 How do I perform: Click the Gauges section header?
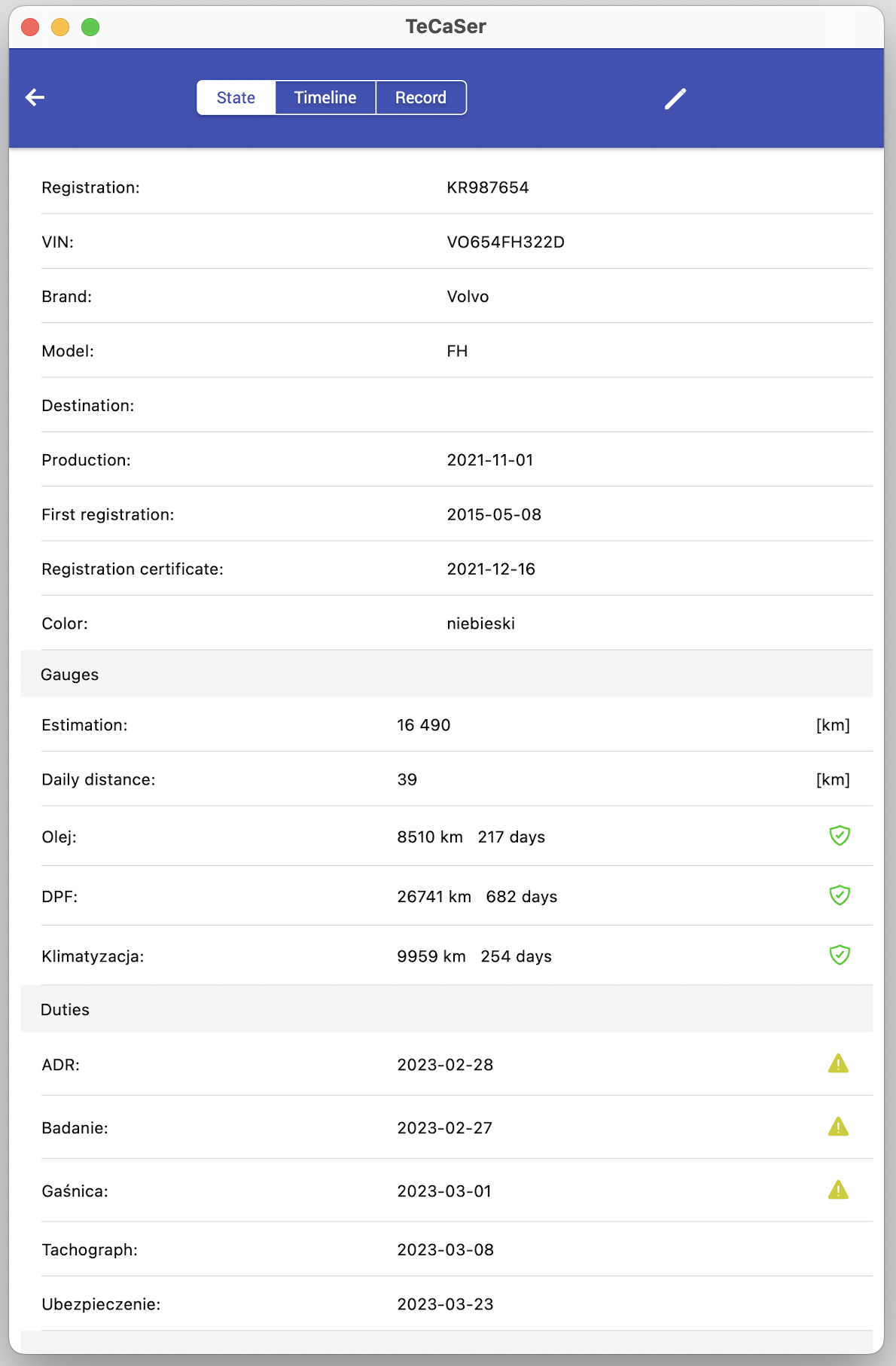[x=70, y=675]
